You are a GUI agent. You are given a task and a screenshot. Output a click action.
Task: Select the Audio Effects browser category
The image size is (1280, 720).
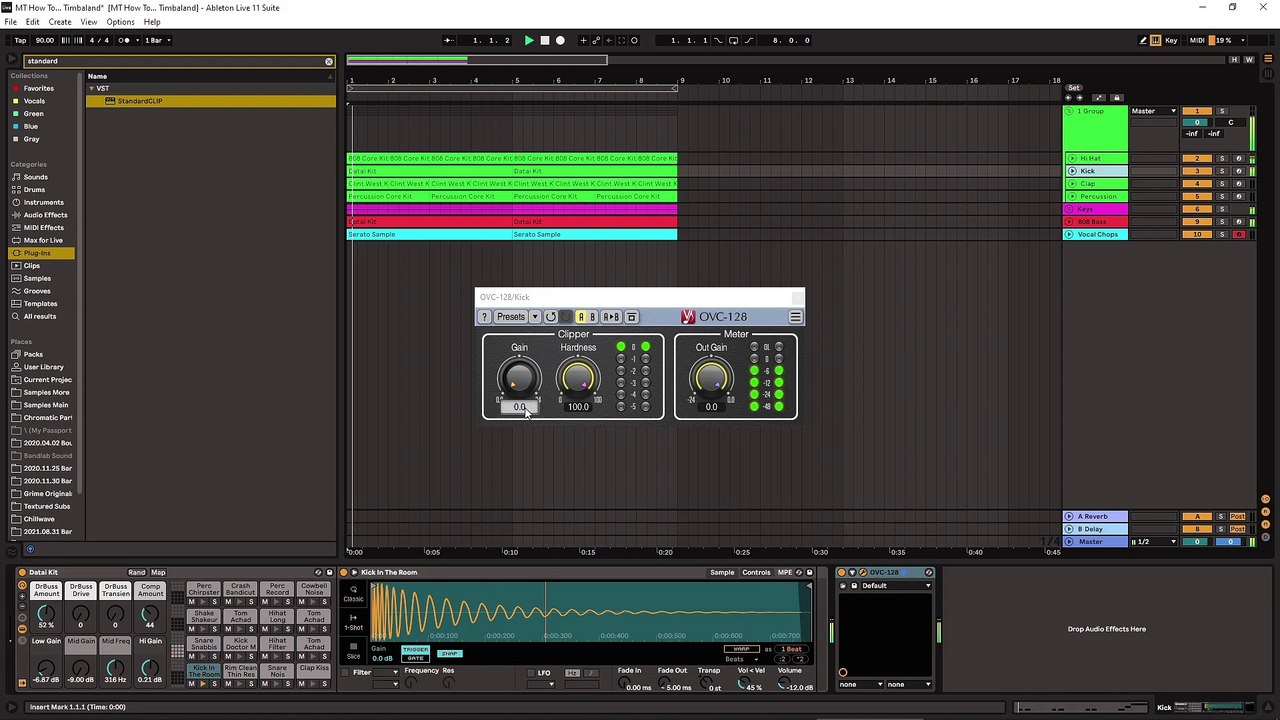pyautogui.click(x=45, y=215)
